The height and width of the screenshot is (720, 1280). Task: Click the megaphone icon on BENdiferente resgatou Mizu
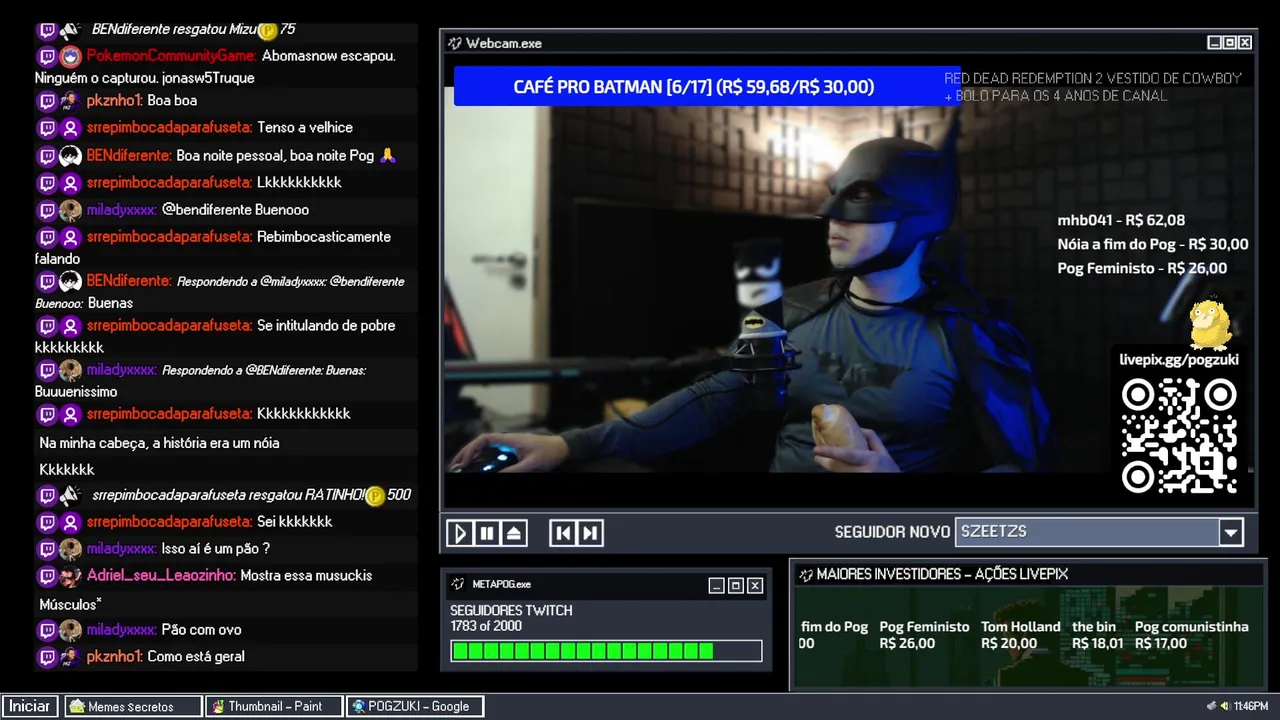click(x=70, y=30)
